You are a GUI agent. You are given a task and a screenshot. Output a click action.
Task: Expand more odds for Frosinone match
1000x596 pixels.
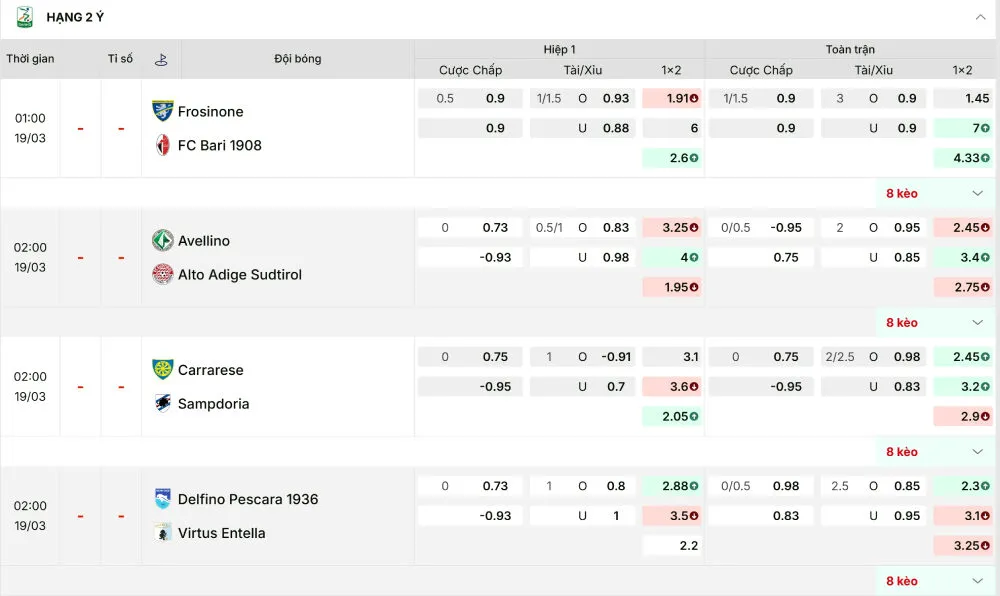pos(978,193)
